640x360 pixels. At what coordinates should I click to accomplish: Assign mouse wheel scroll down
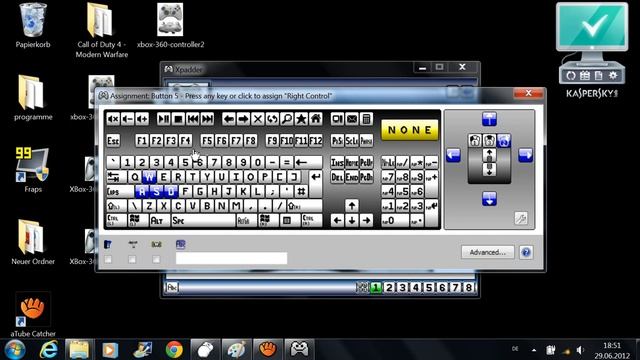pos(489,169)
